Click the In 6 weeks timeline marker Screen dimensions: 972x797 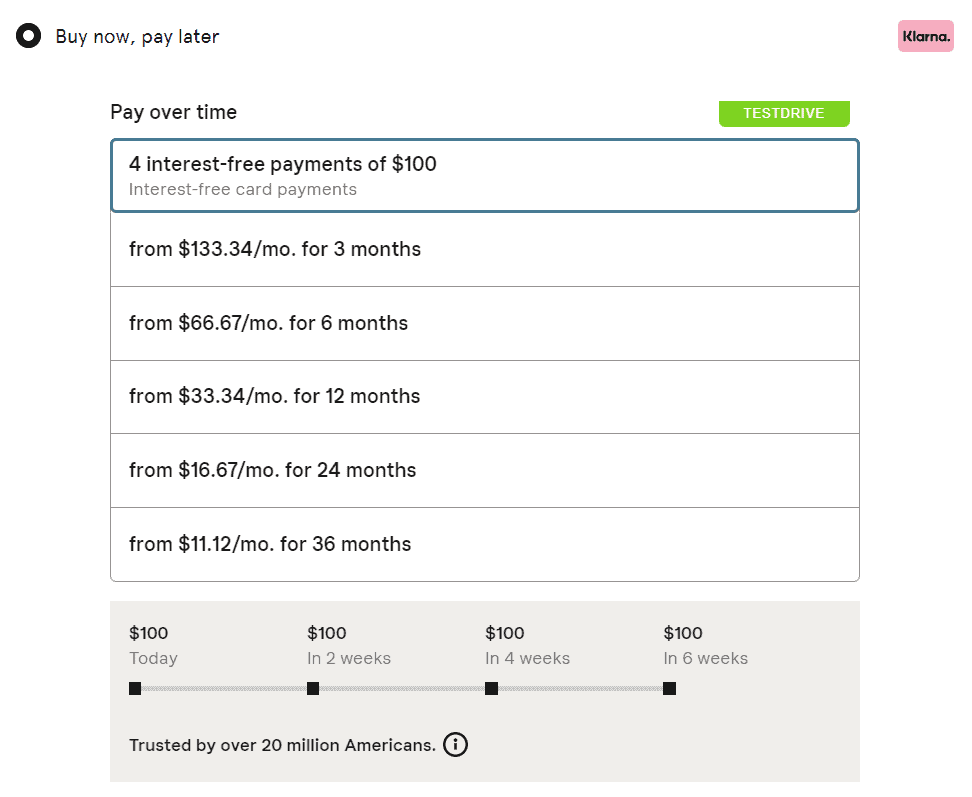coord(669,688)
